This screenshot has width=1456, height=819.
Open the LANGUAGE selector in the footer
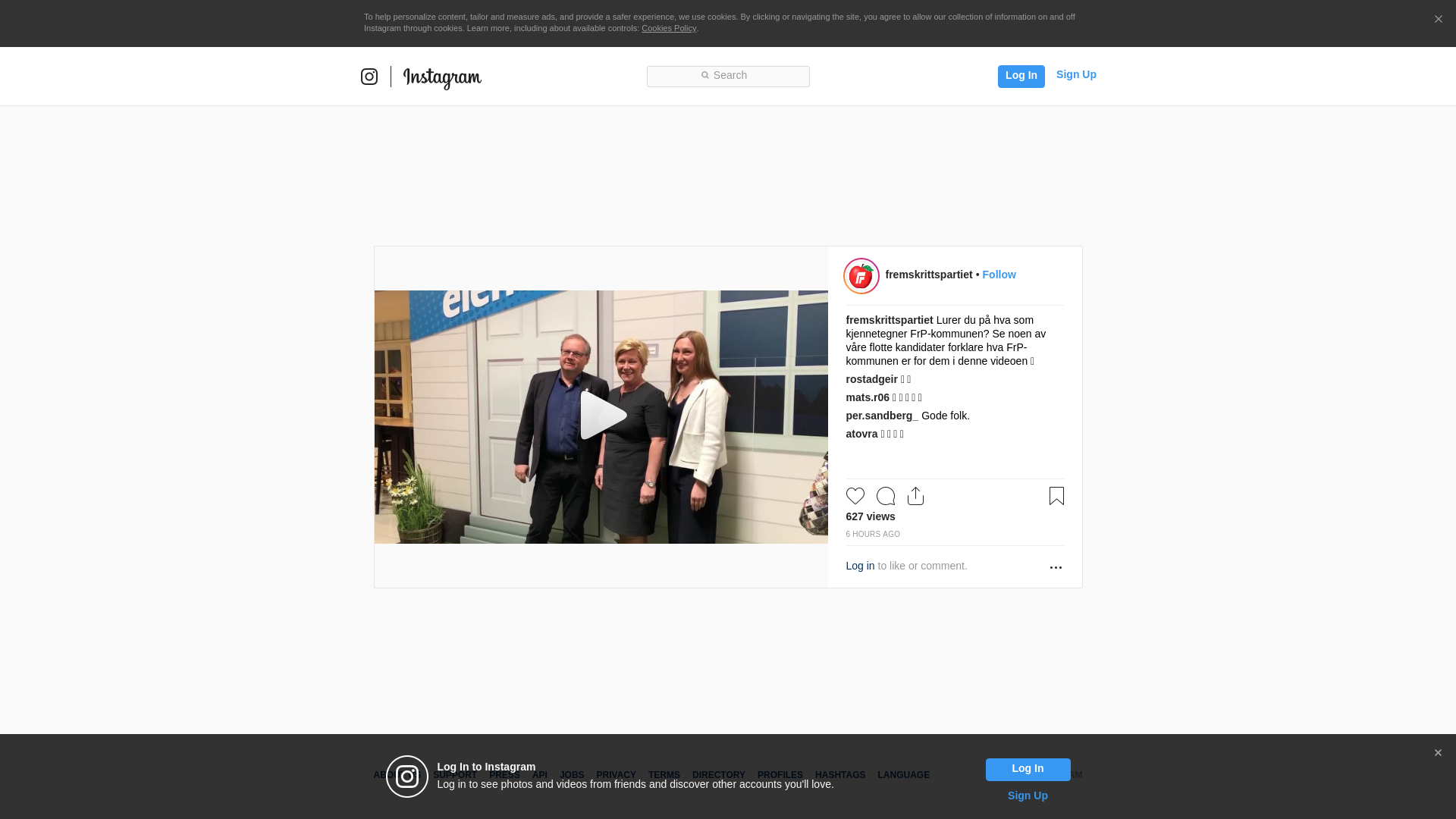point(903,775)
